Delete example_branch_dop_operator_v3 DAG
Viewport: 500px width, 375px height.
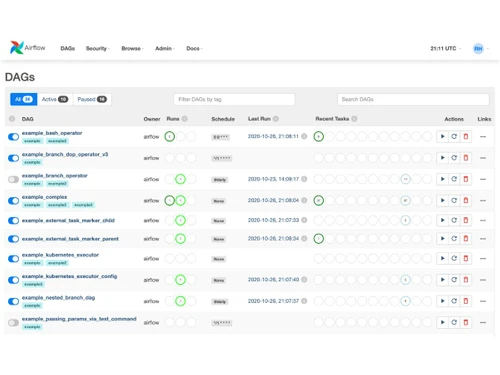[466, 158]
